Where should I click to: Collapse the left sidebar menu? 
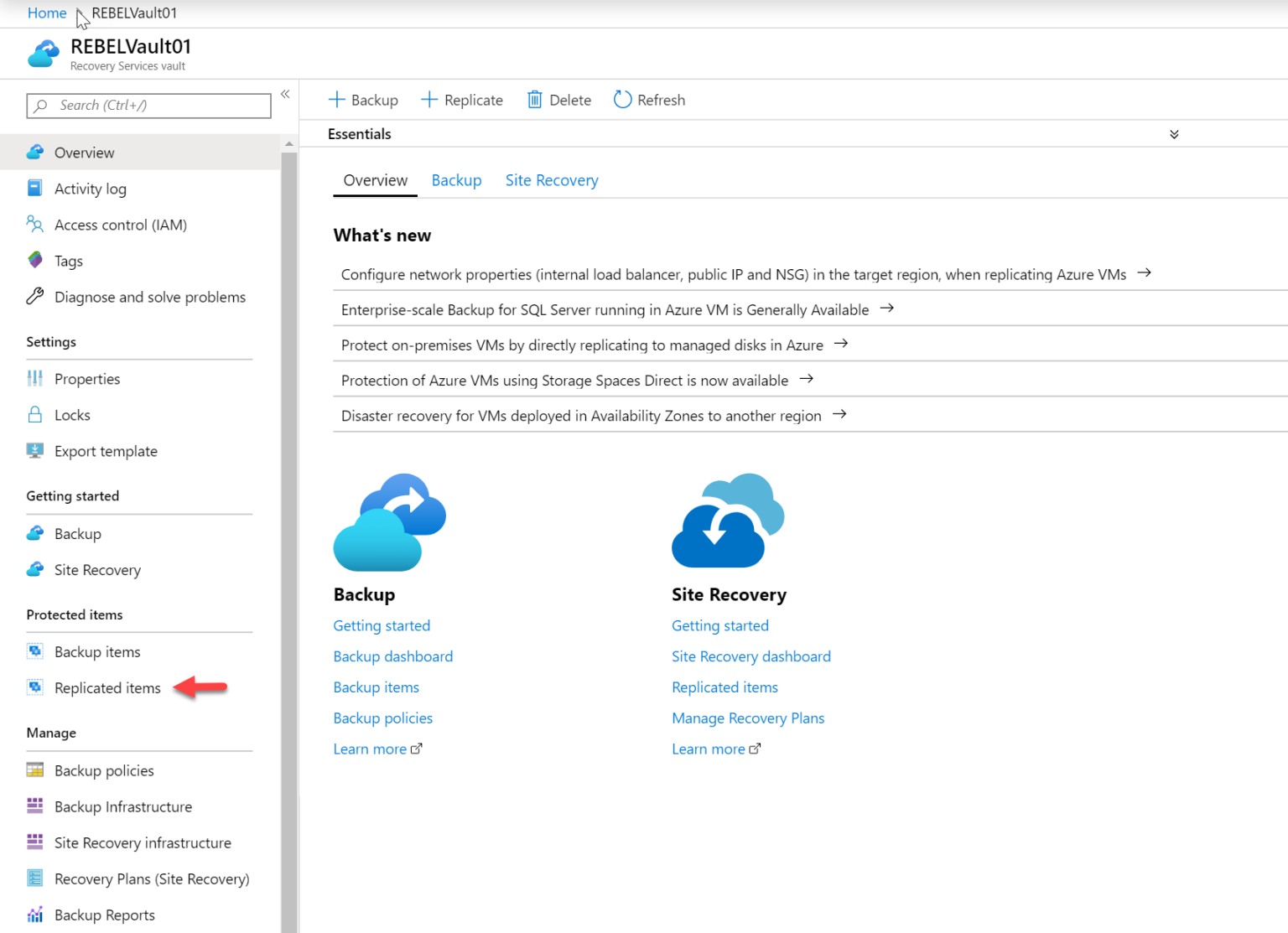coord(285,94)
